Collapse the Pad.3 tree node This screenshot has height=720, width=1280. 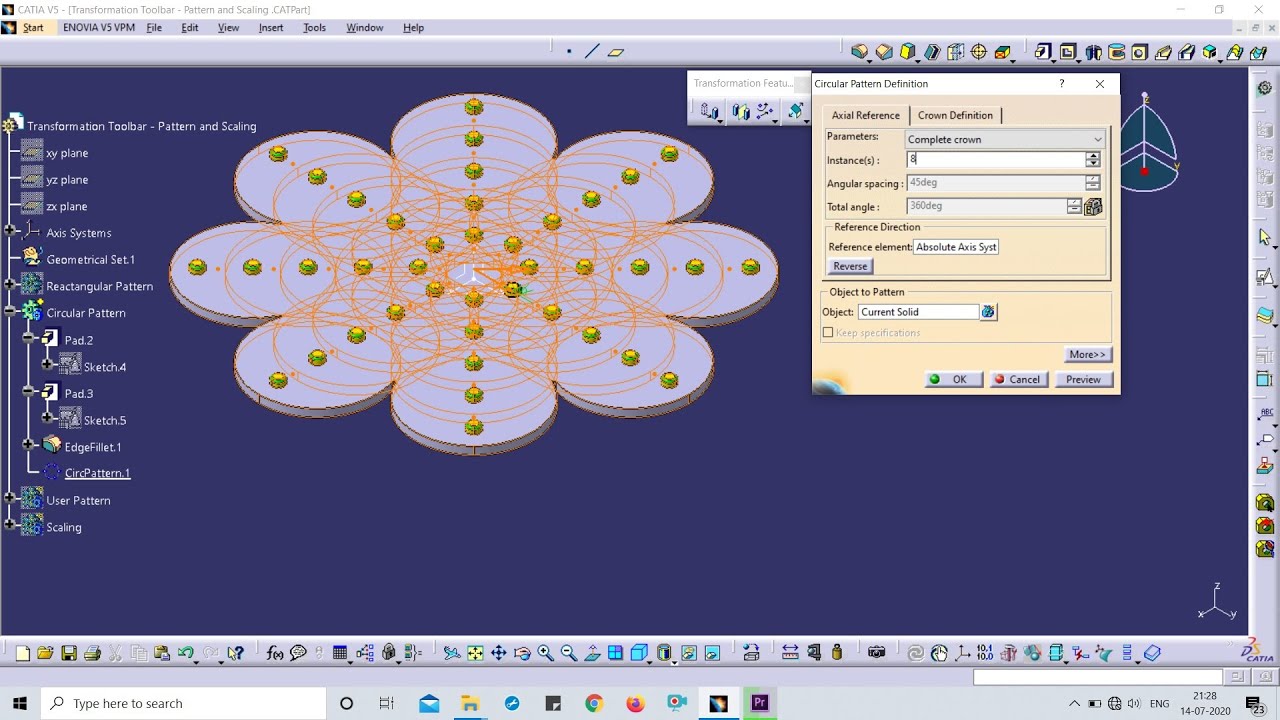[29, 392]
